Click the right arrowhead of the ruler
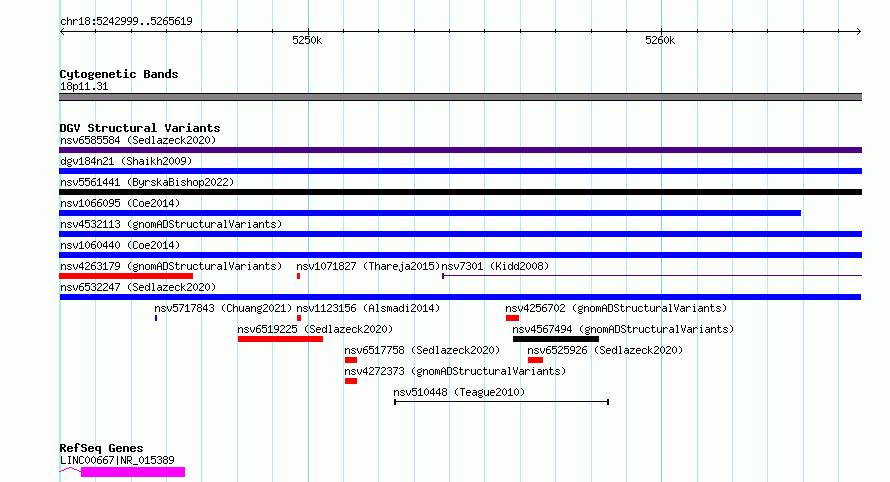 tap(859, 31)
